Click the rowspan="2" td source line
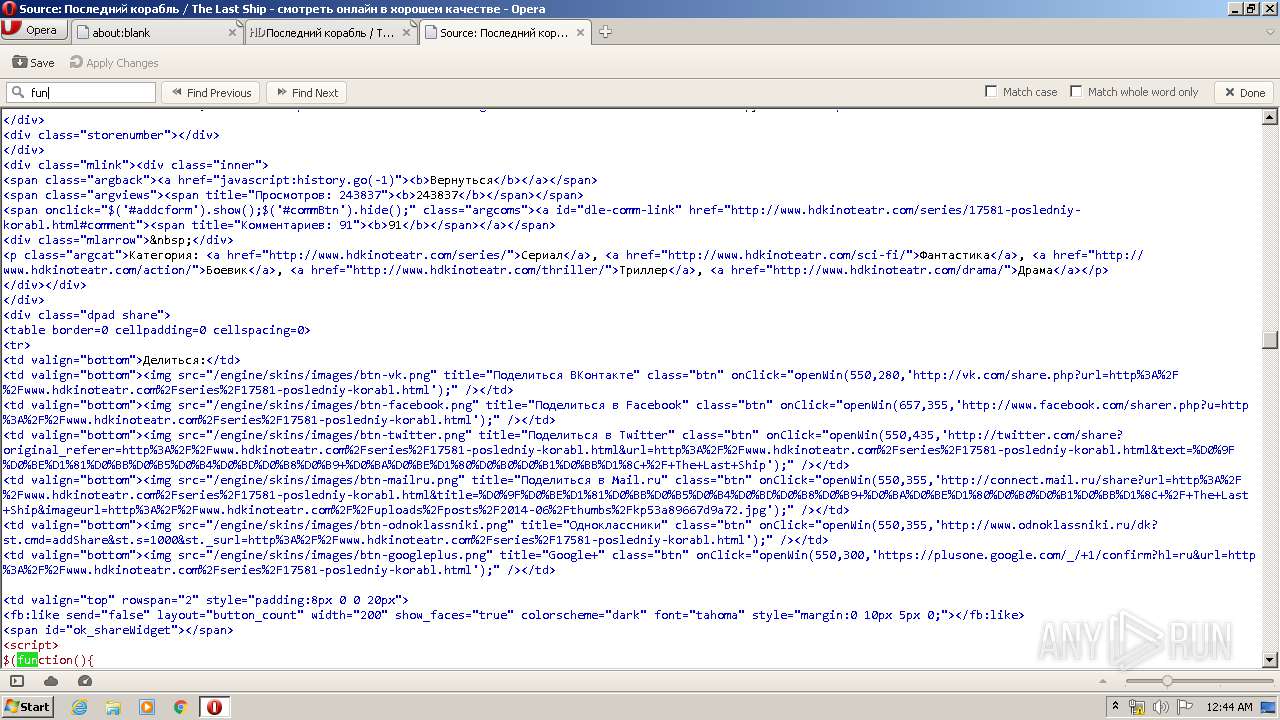This screenshot has width=1280, height=720. pos(206,600)
